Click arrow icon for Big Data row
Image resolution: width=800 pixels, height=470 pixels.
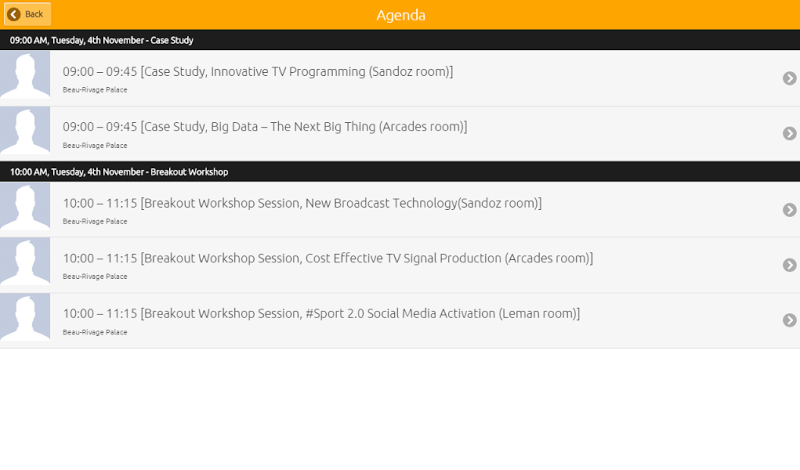pyautogui.click(x=789, y=133)
